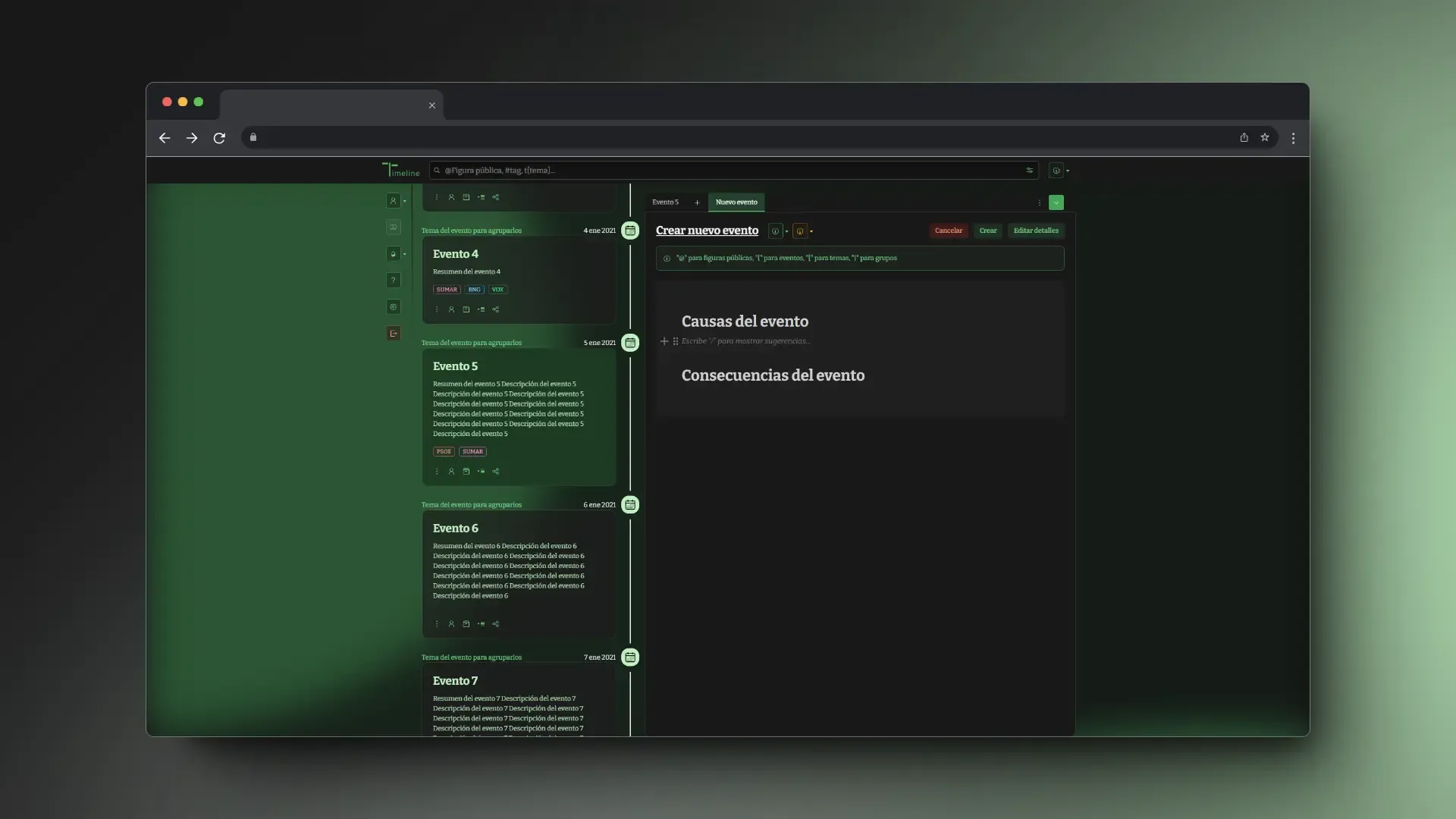Click person icon on Evento 5 card
This screenshot has width=1456, height=819.
tap(451, 472)
